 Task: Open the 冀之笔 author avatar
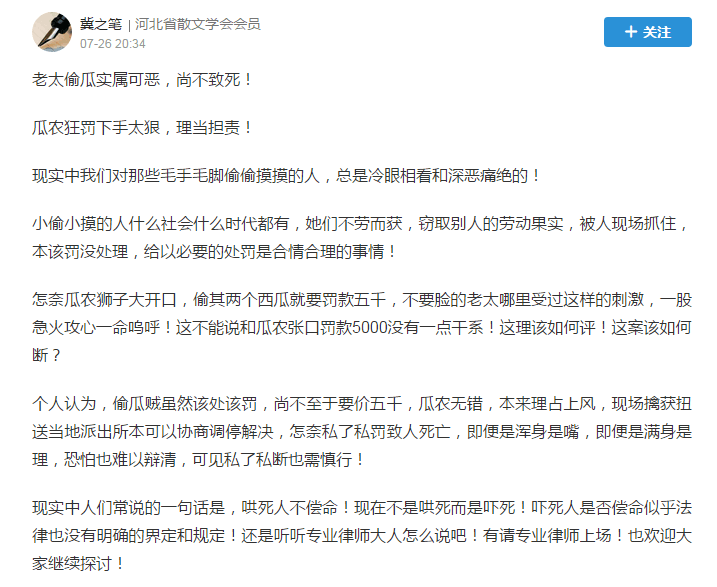(52, 32)
